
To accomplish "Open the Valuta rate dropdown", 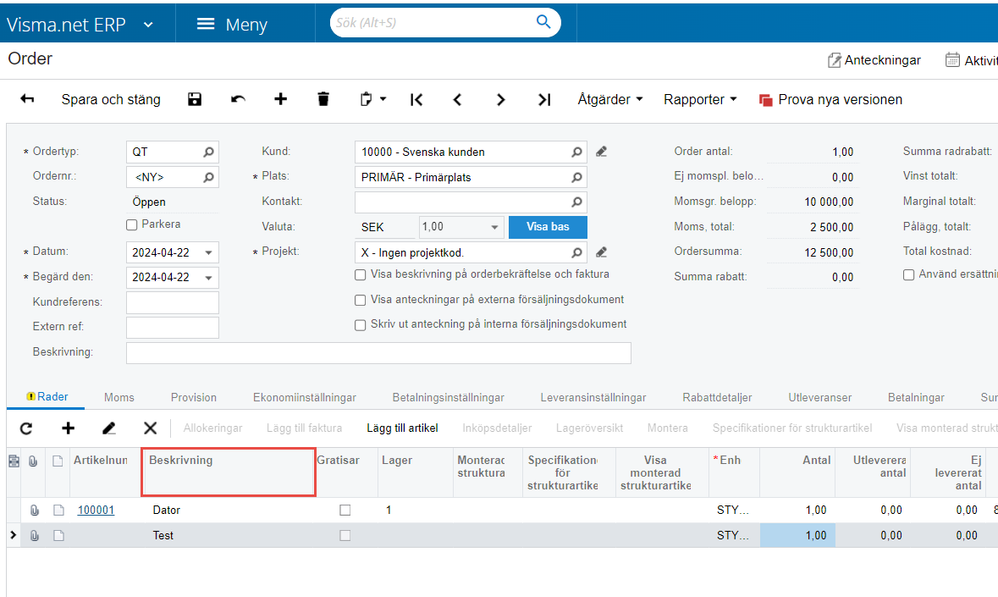I will [x=495, y=227].
